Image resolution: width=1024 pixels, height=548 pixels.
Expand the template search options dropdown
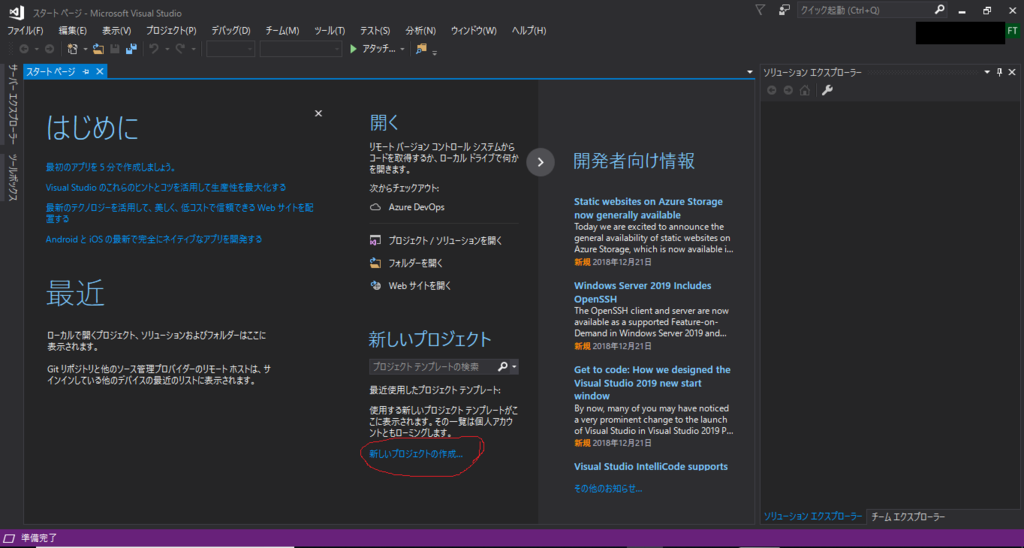(514, 367)
